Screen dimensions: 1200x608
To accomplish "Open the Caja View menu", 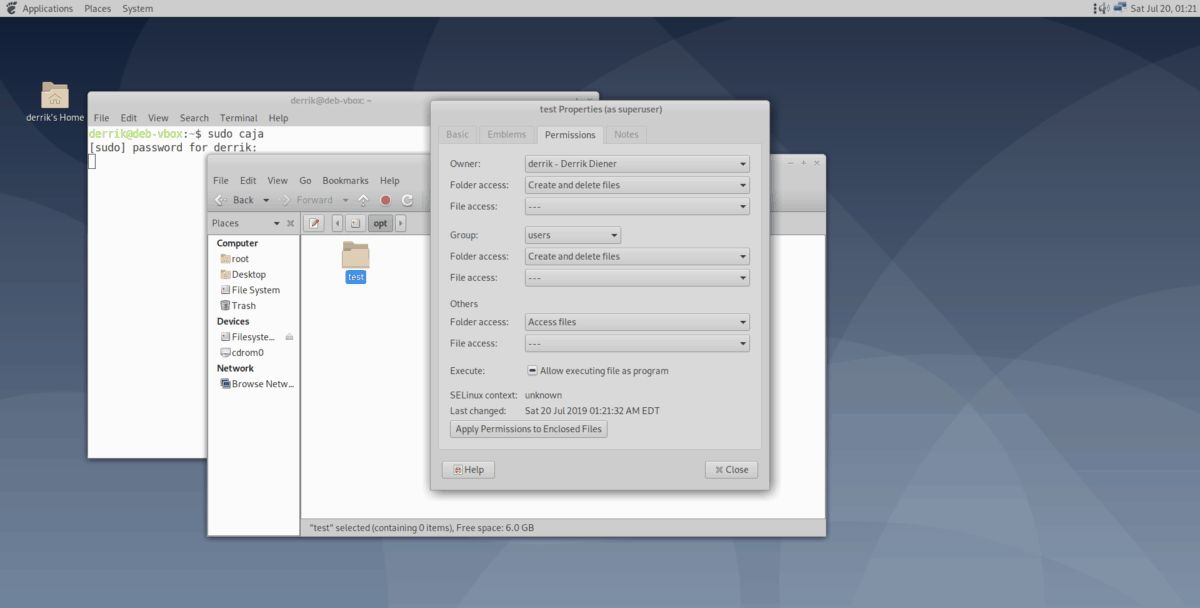I will click(x=277, y=181).
